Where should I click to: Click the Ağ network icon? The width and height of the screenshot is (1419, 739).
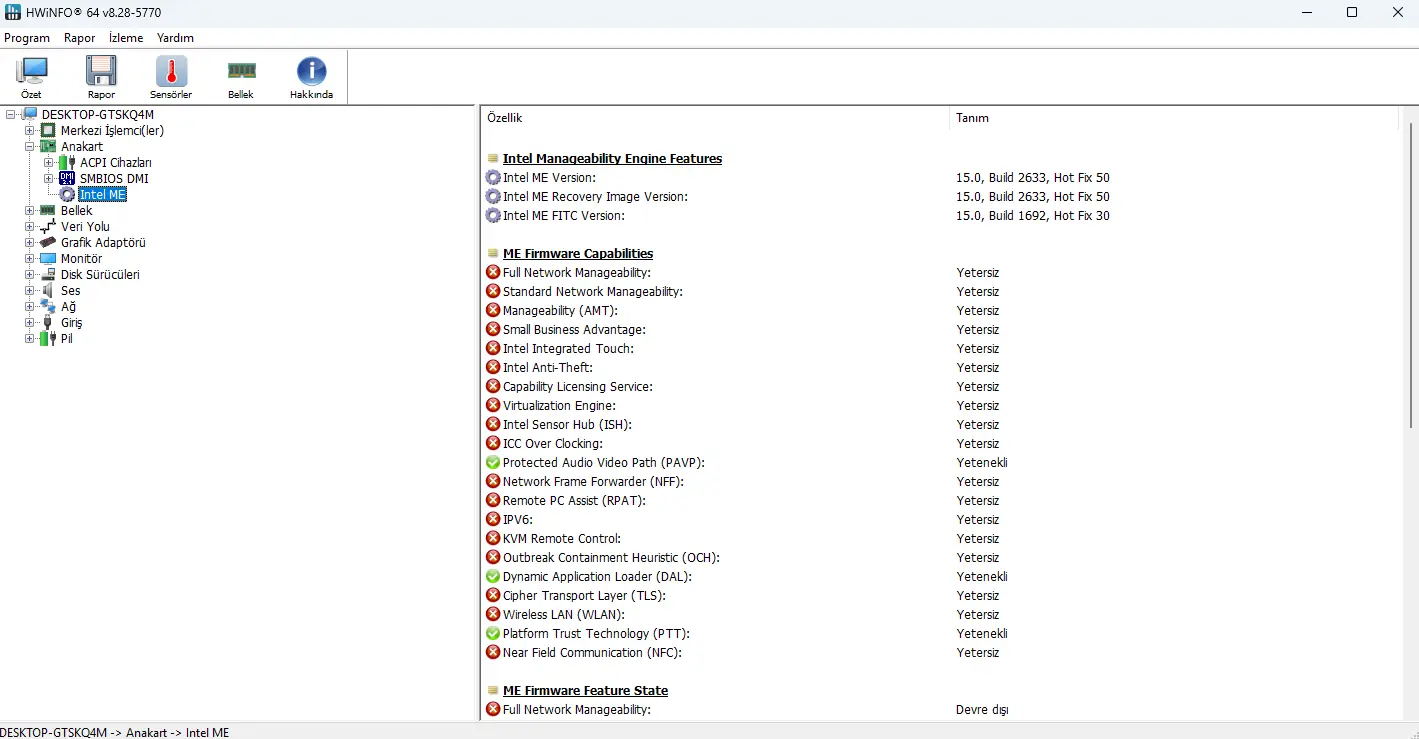click(x=48, y=307)
